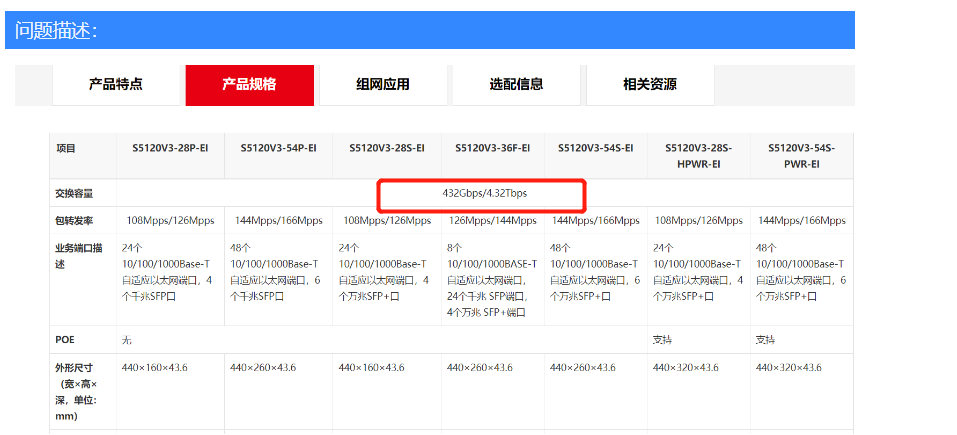Click the 交换容量 row label

74,194
